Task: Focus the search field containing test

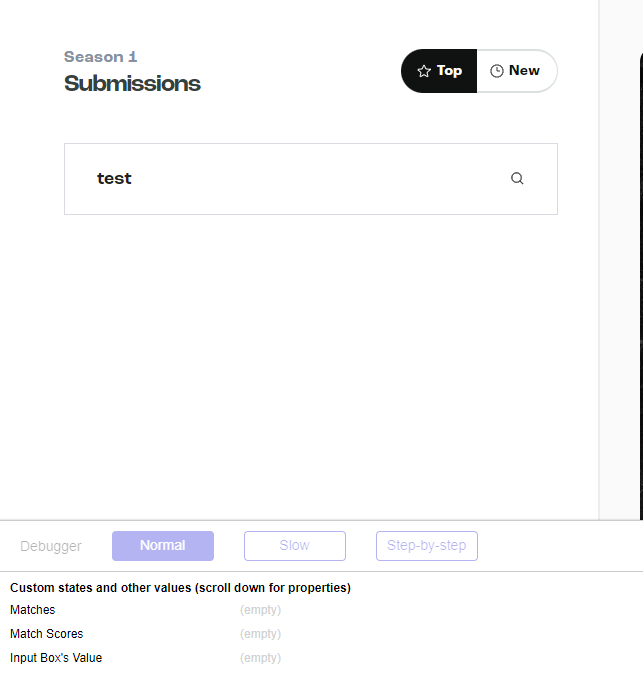Action: pos(311,179)
